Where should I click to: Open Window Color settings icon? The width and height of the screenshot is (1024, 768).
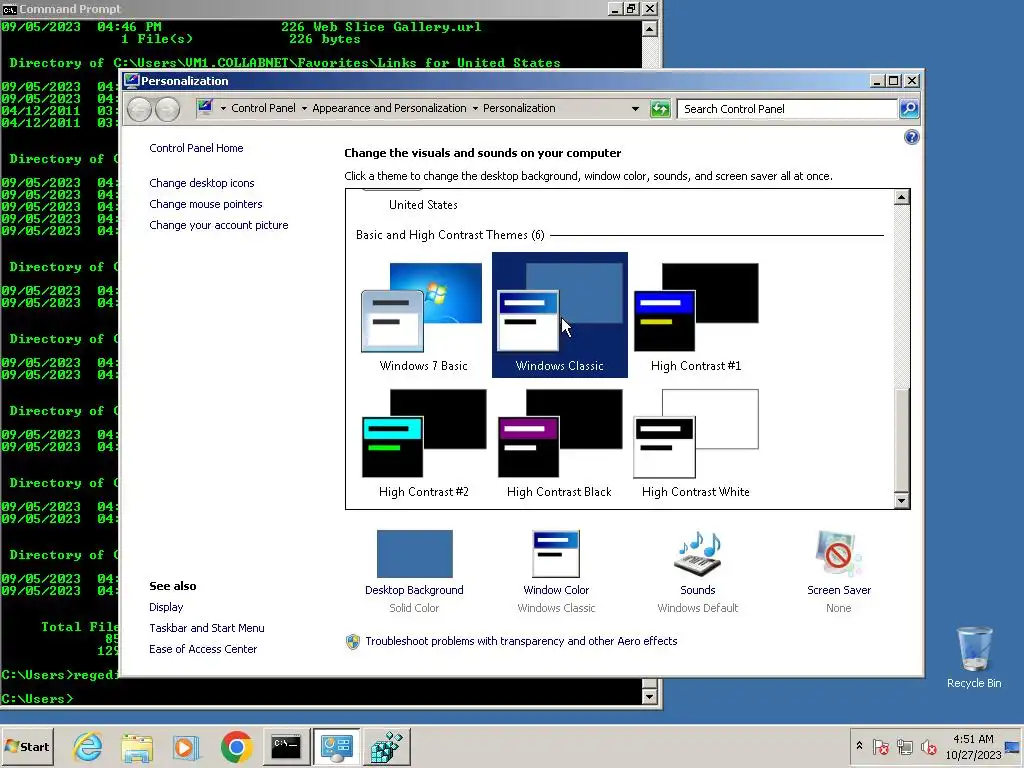(556, 554)
